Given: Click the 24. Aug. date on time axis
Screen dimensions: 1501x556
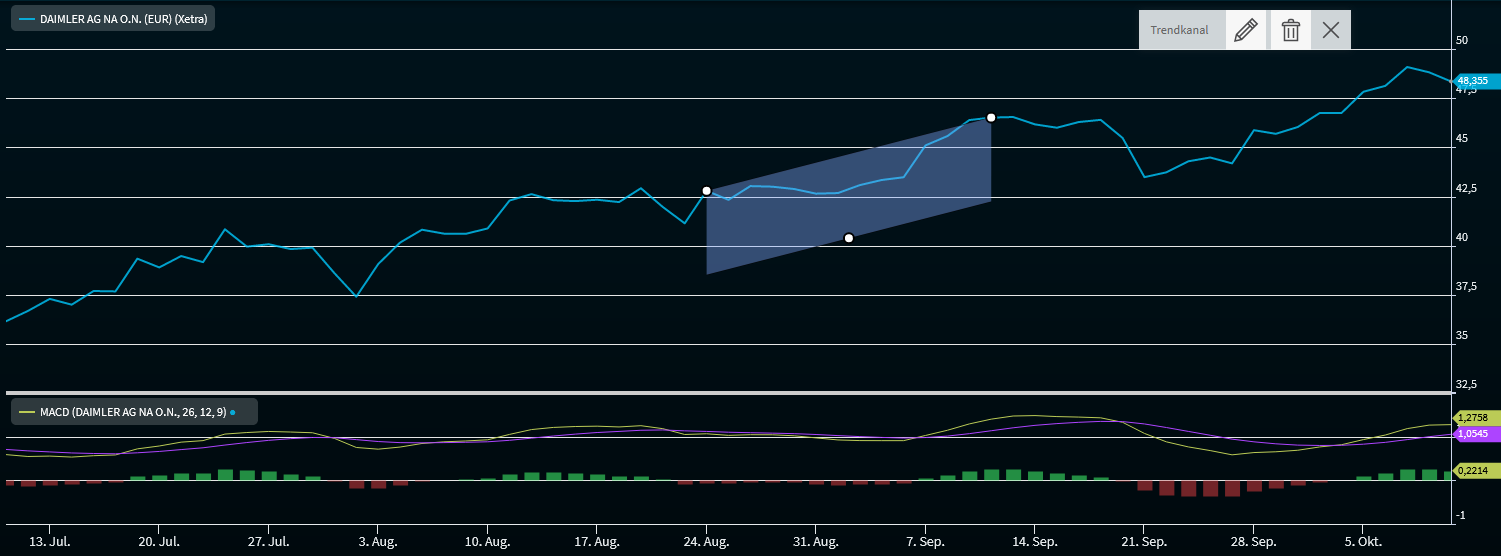Looking at the screenshot, I should pos(707,541).
